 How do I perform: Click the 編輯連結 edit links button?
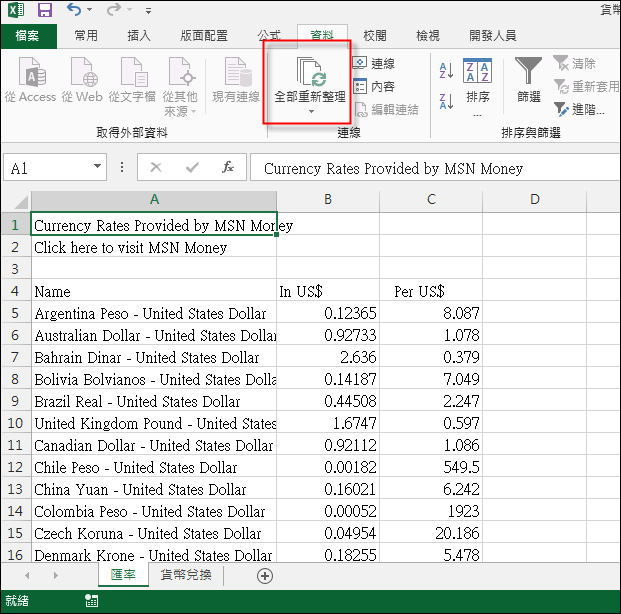pyautogui.click(x=387, y=110)
